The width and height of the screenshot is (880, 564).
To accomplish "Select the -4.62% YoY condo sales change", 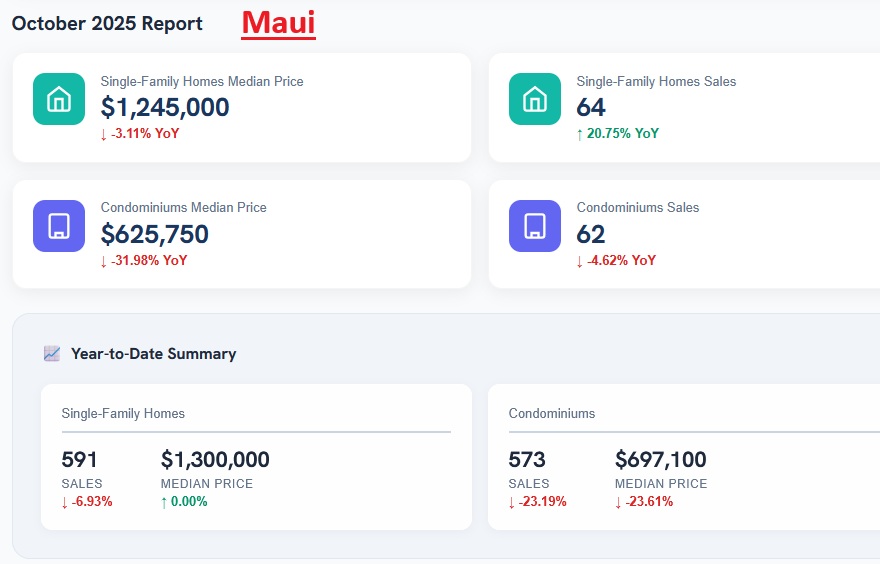I will click(616, 260).
